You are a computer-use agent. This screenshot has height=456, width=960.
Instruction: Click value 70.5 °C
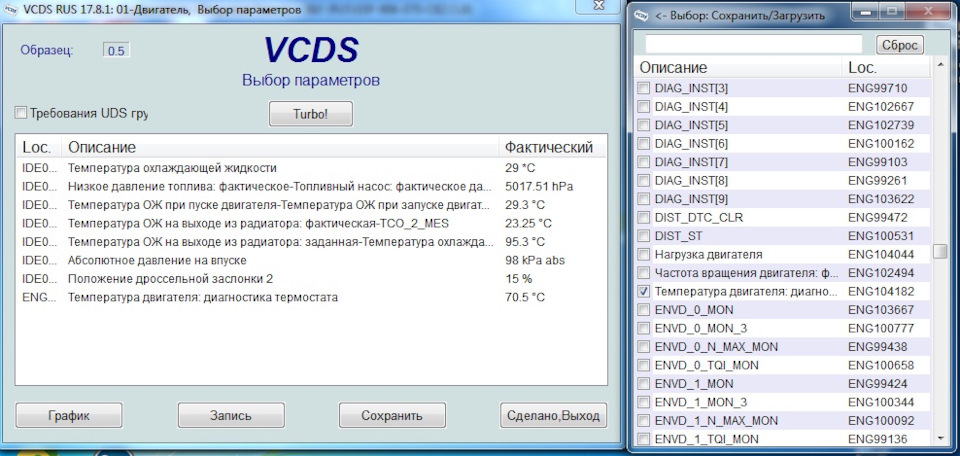click(525, 297)
